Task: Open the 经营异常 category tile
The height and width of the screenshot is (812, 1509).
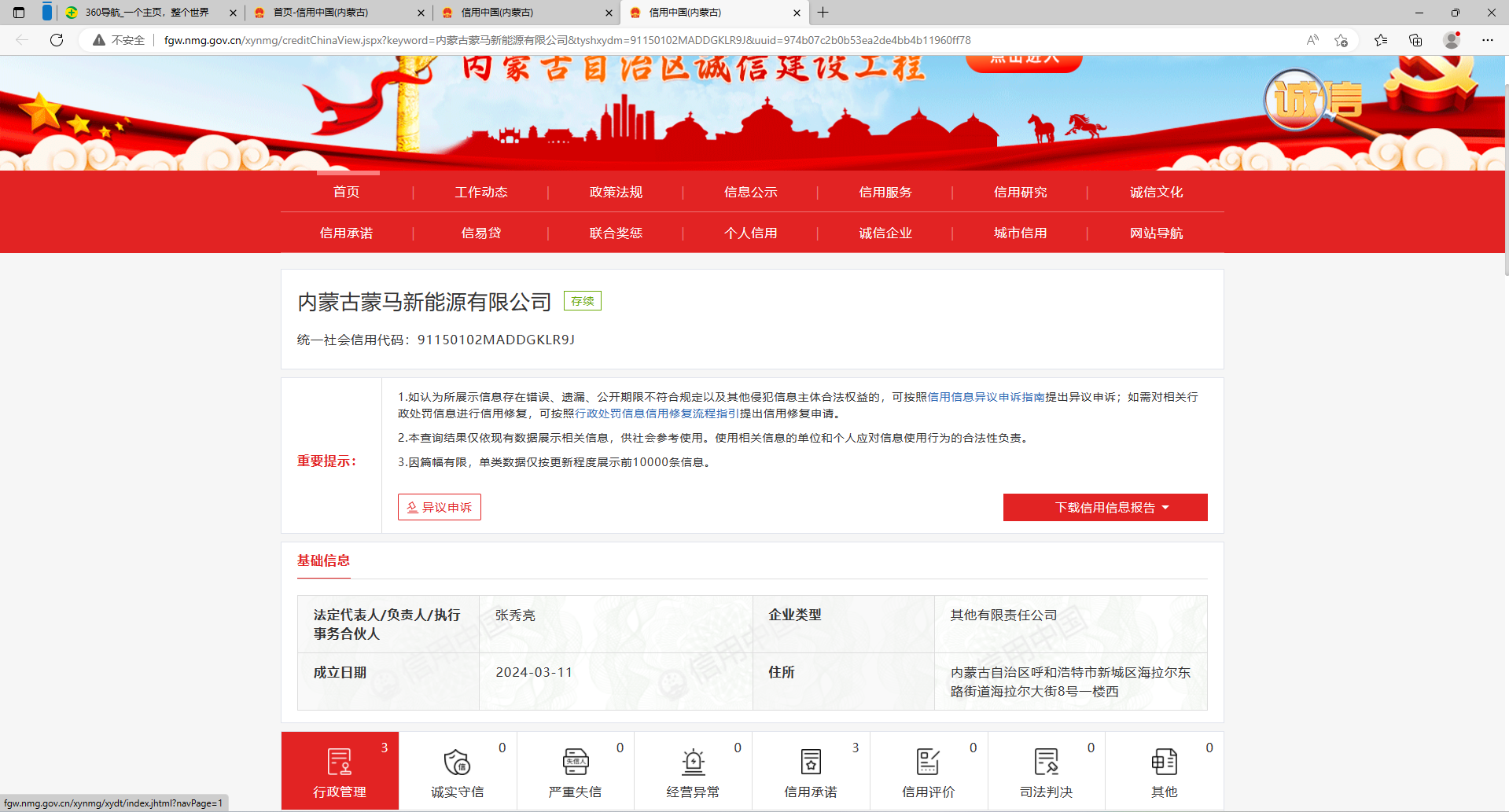Action: point(693,770)
